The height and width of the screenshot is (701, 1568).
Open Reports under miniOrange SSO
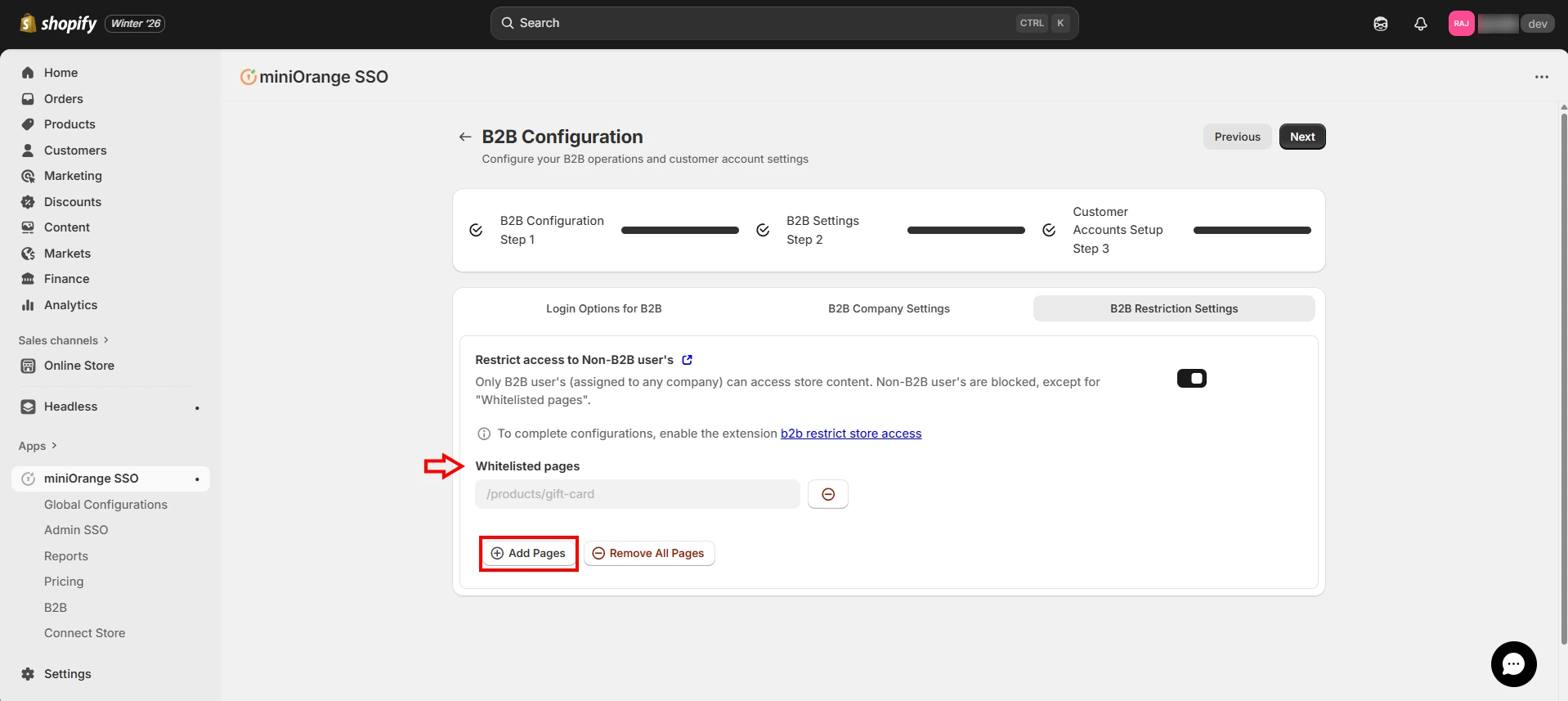[x=66, y=556]
